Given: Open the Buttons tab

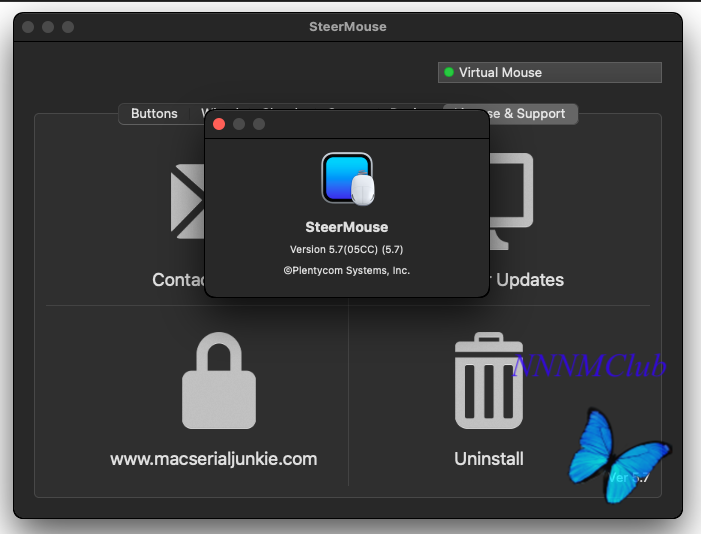Looking at the screenshot, I should (x=154, y=114).
